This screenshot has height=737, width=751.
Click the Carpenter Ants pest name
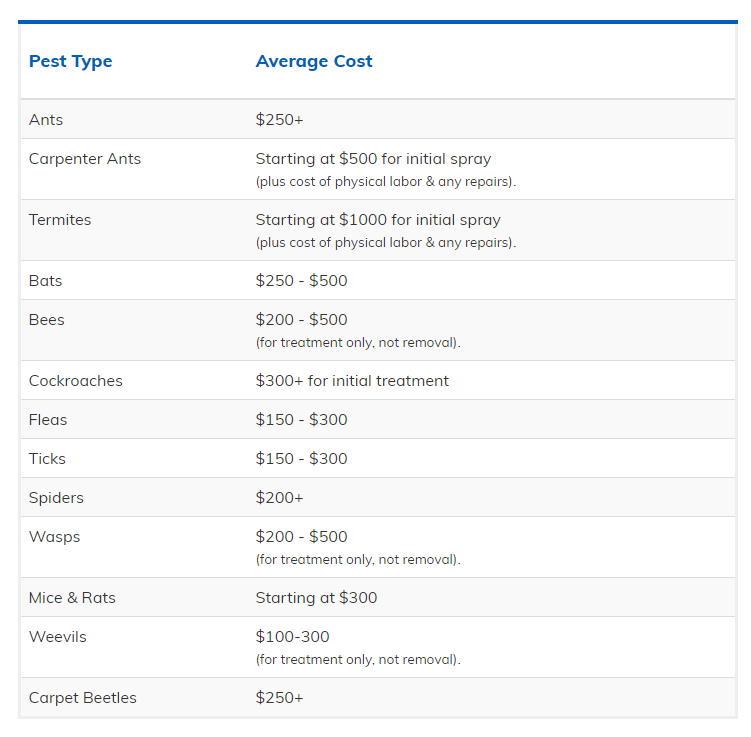coord(85,159)
